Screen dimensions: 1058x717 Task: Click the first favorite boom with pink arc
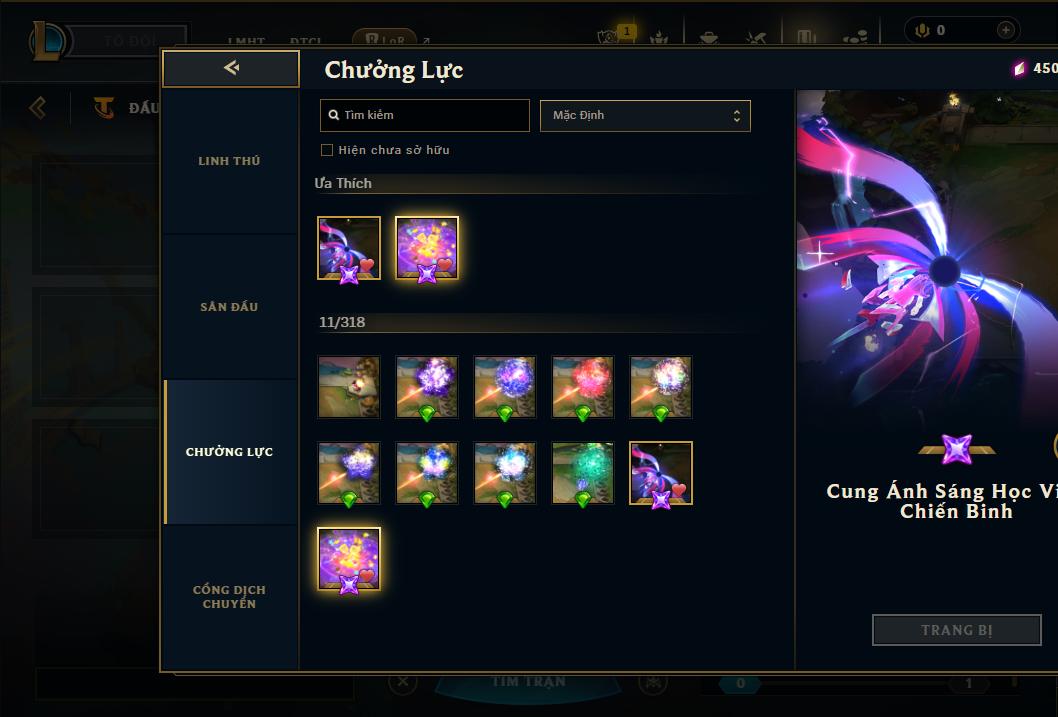[x=349, y=248]
